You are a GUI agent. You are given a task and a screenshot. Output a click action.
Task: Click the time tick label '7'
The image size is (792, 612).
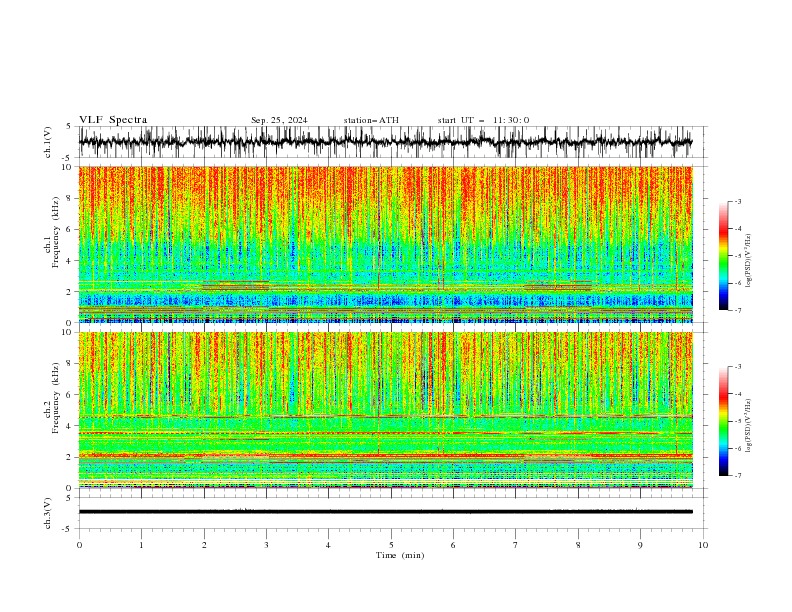516,545
